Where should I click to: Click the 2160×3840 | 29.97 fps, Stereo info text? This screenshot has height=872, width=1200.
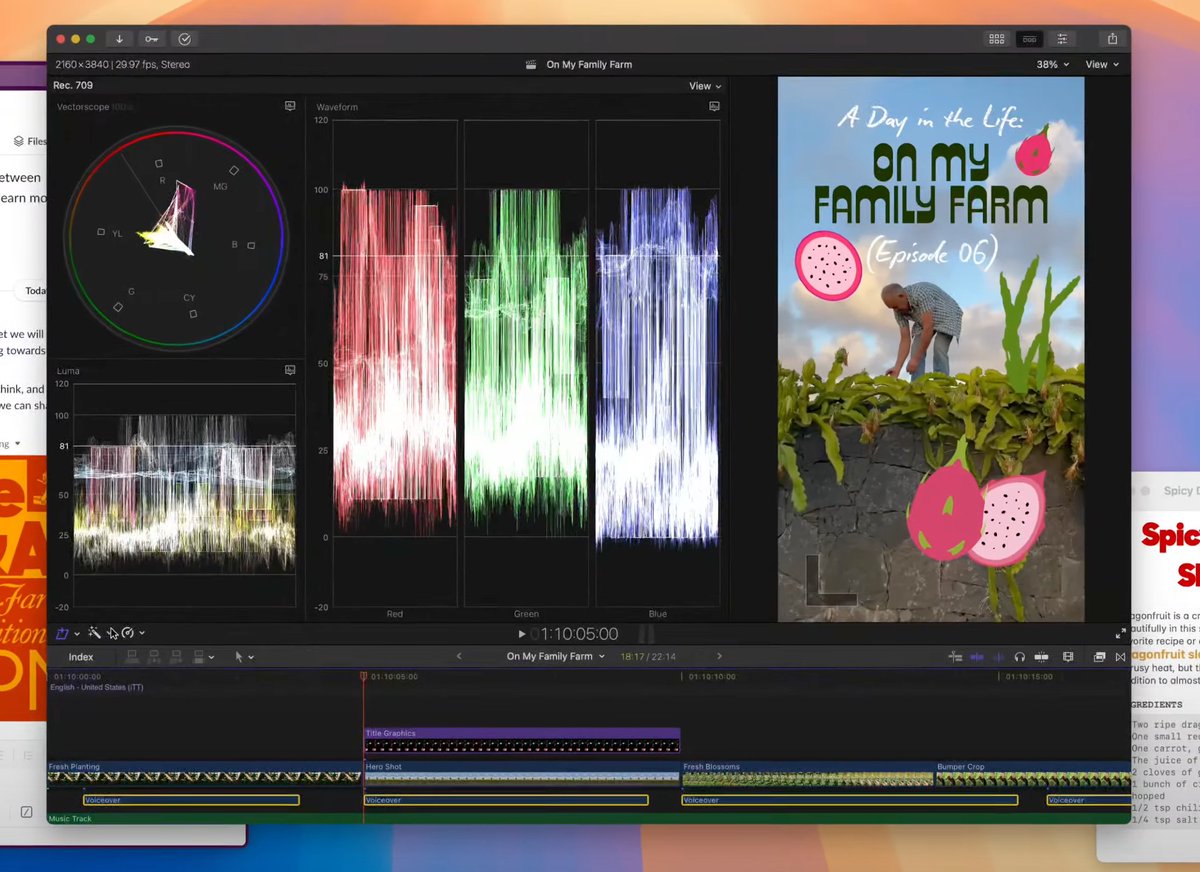point(122,64)
